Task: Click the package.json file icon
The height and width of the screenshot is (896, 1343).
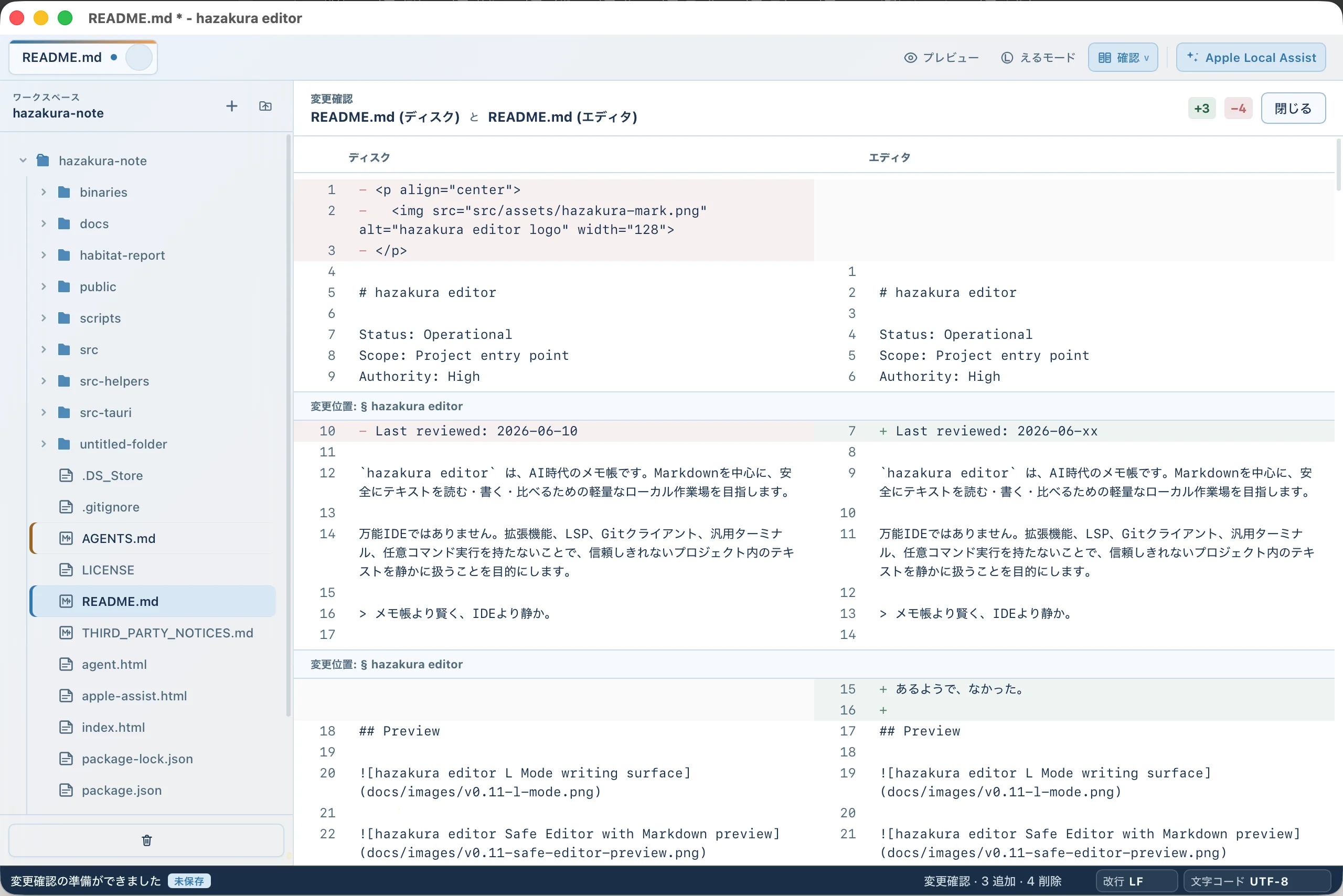Action: [x=66, y=790]
